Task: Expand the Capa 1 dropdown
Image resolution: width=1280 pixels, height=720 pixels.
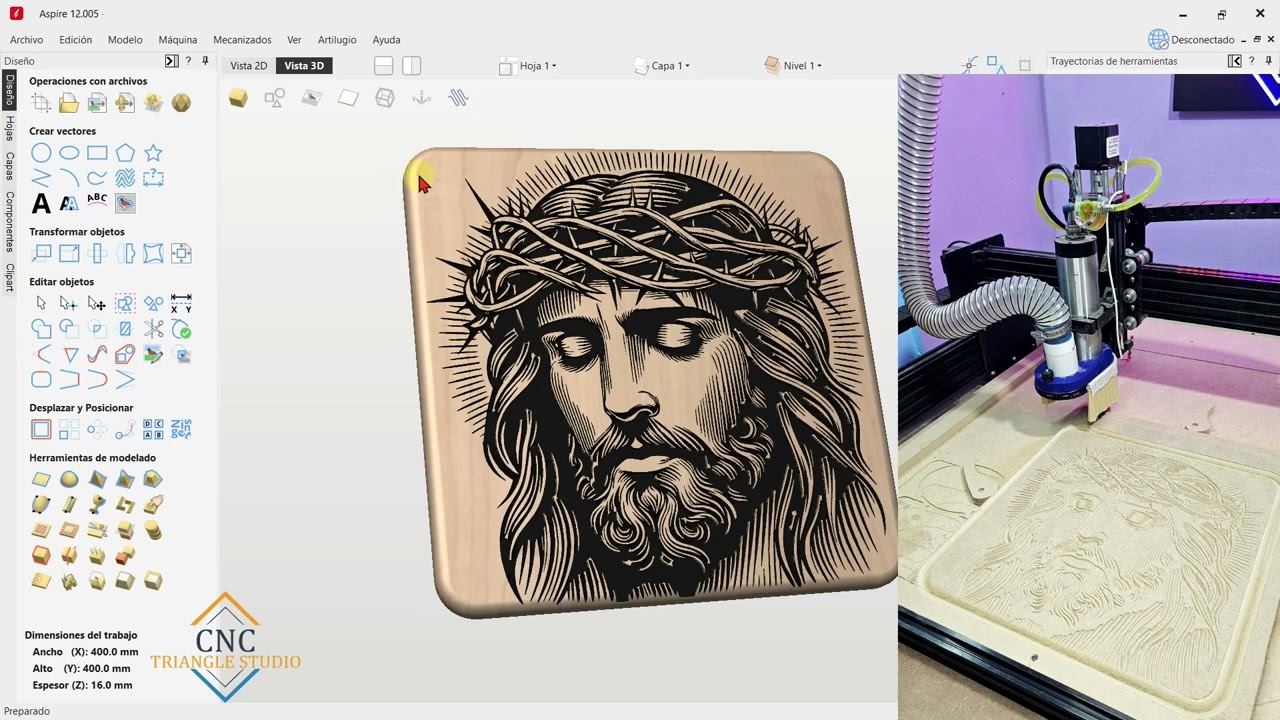Action: 662,66
